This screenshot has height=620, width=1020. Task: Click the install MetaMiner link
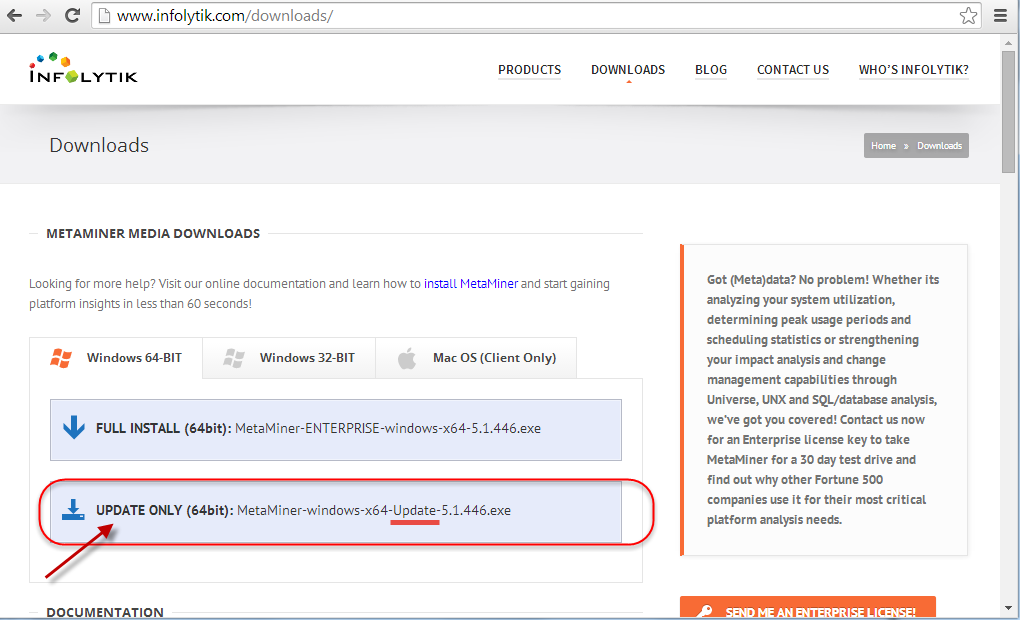[471, 284]
